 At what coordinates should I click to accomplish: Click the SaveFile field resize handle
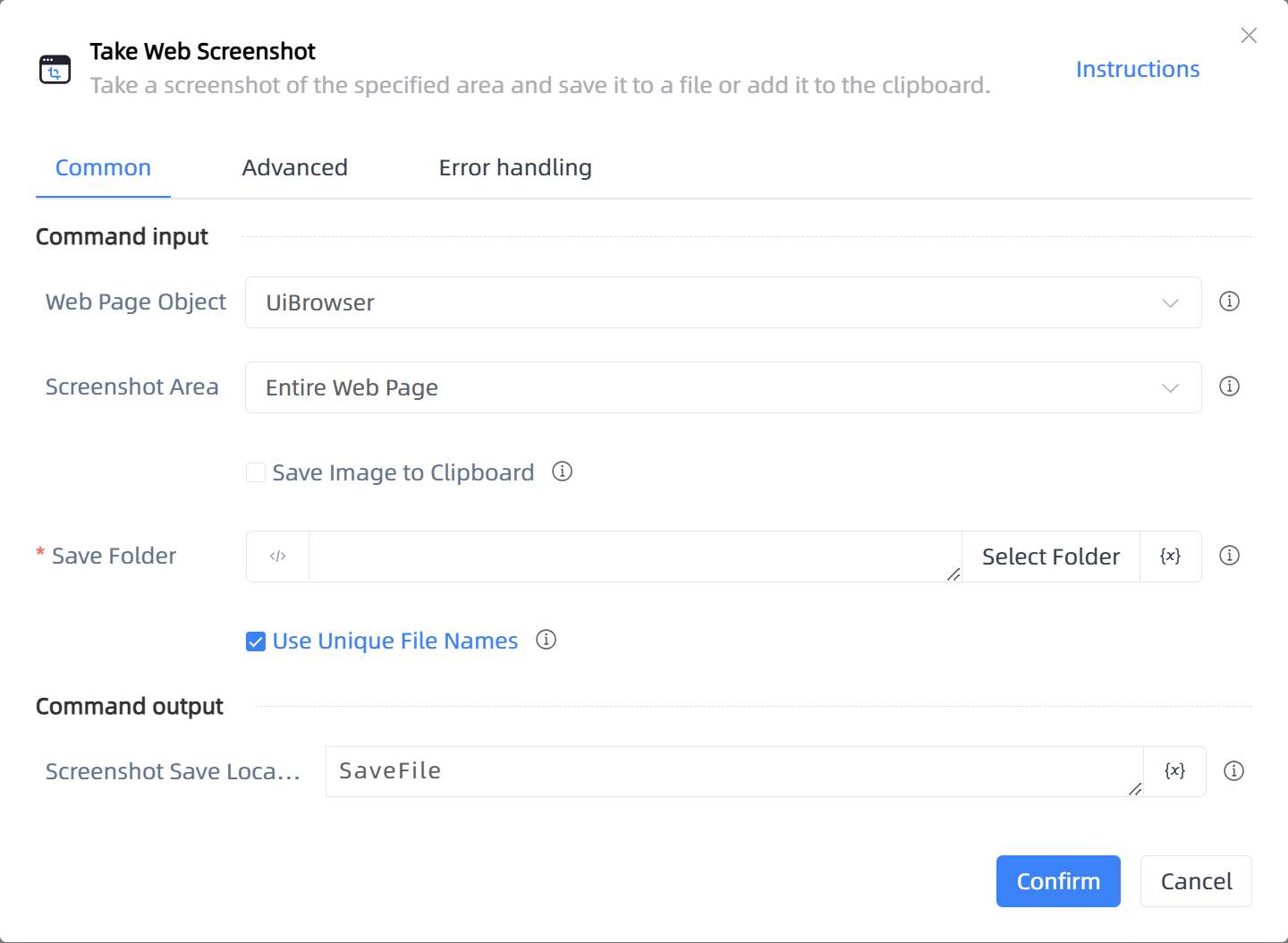[x=1135, y=789]
